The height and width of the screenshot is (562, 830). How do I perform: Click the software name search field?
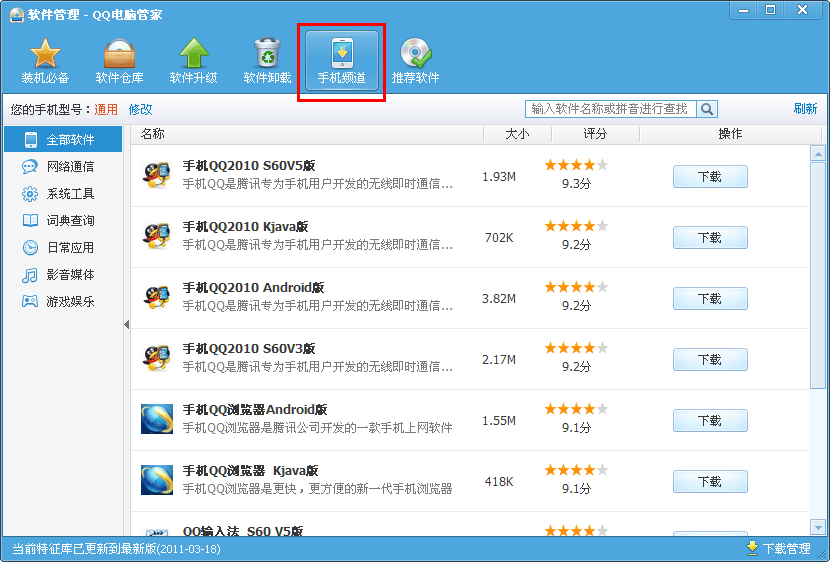610,109
